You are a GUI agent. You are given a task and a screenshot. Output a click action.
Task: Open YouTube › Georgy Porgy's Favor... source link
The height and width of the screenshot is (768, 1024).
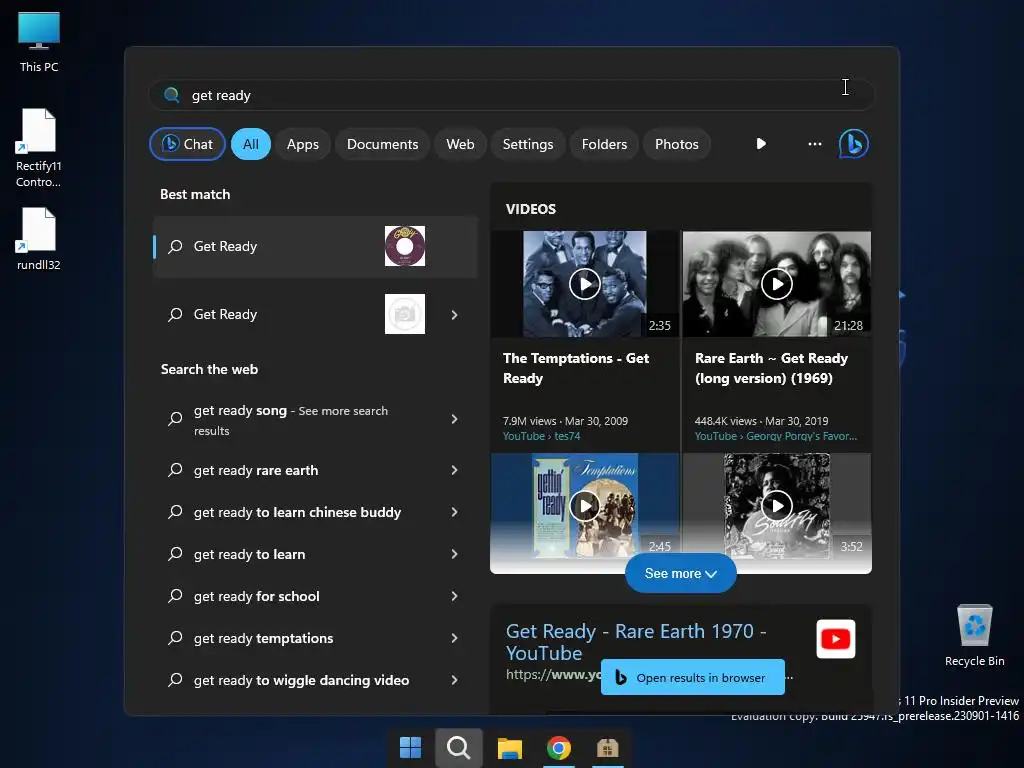(776, 436)
